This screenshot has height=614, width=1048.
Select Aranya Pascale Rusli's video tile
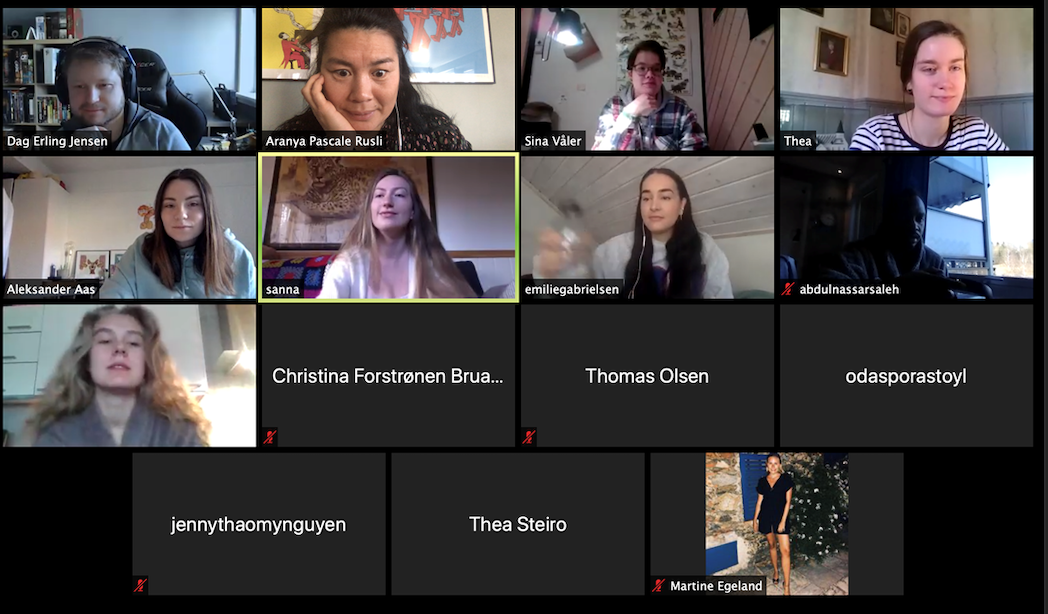[x=388, y=79]
